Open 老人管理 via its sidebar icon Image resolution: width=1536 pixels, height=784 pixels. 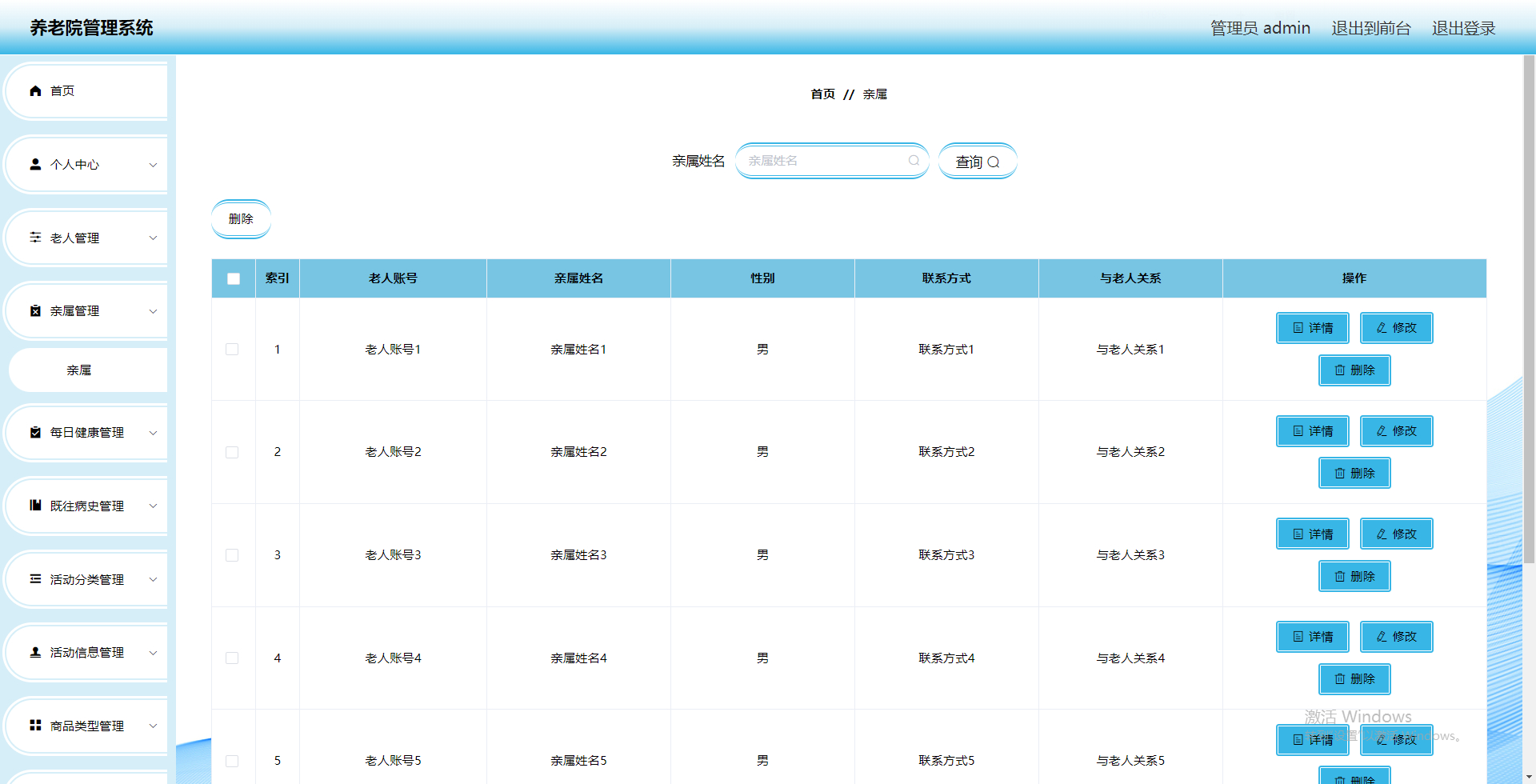point(34,238)
